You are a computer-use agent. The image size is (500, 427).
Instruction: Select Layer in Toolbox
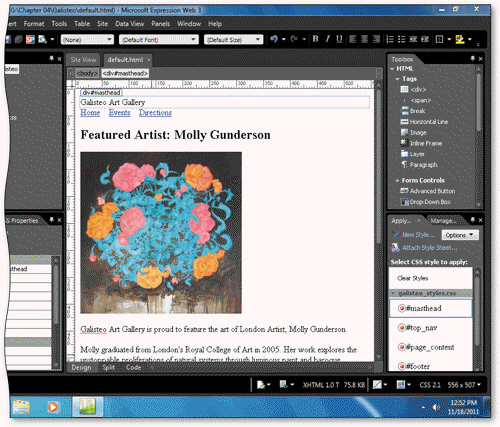pyautogui.click(x=412, y=154)
